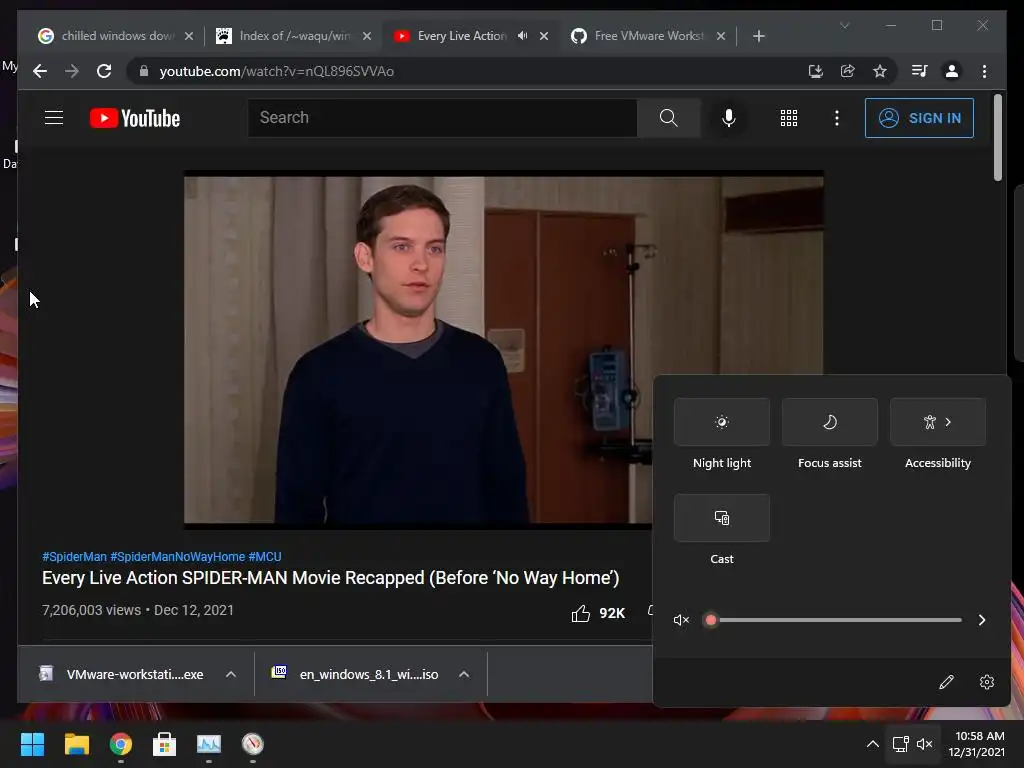1024x768 pixels.
Task: Share this page icon in address bar
Action: [848, 71]
